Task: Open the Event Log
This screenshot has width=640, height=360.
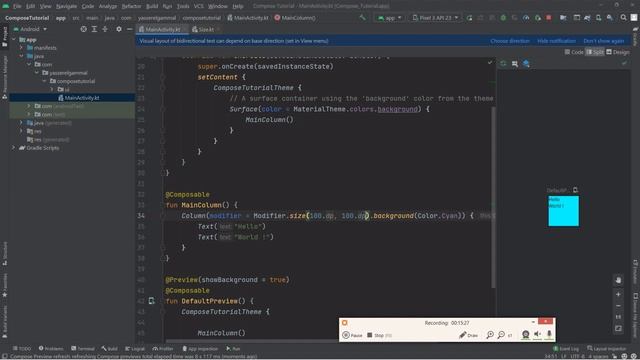Action: [x=566, y=349]
